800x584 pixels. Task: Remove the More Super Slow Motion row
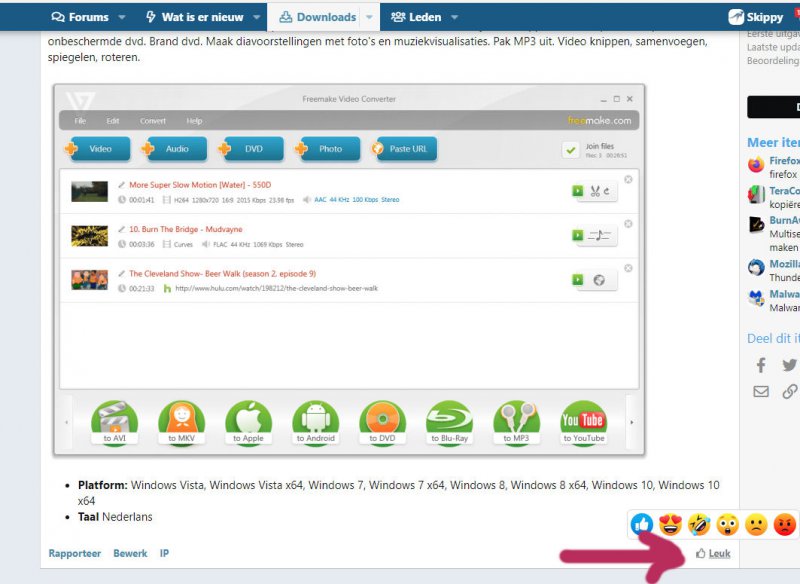[629, 180]
